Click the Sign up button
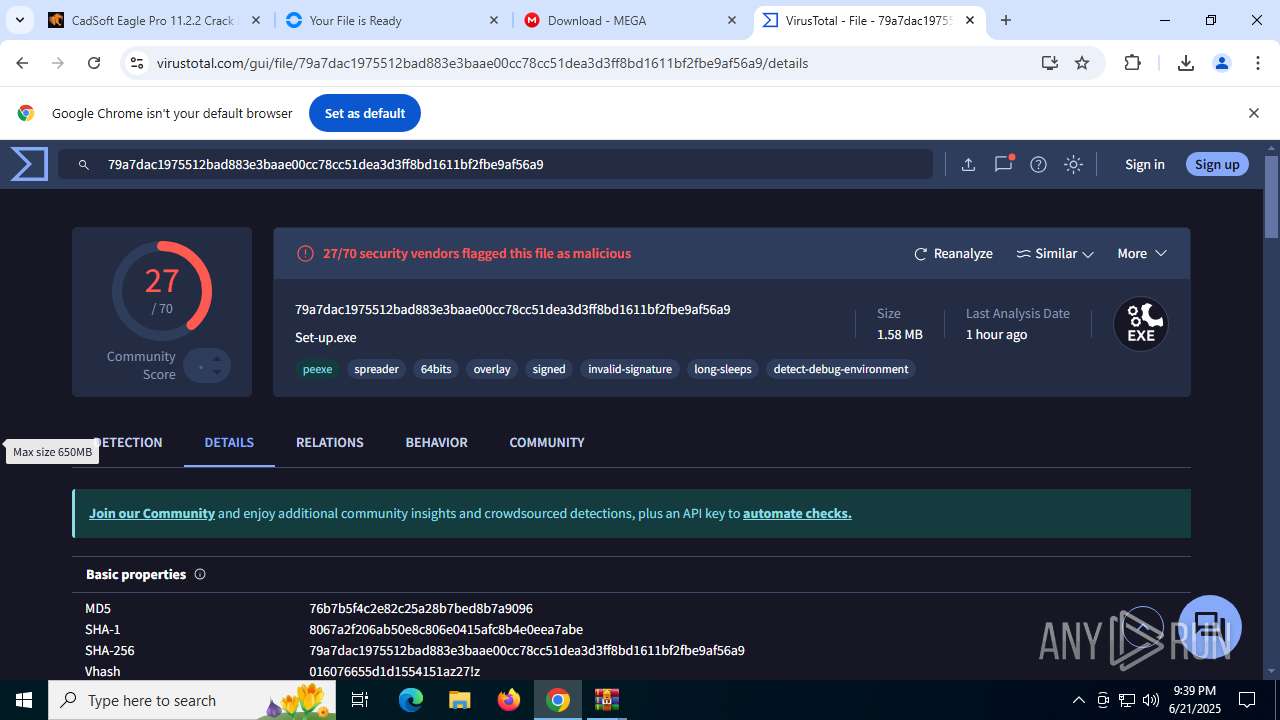1280x720 pixels. click(x=1217, y=164)
